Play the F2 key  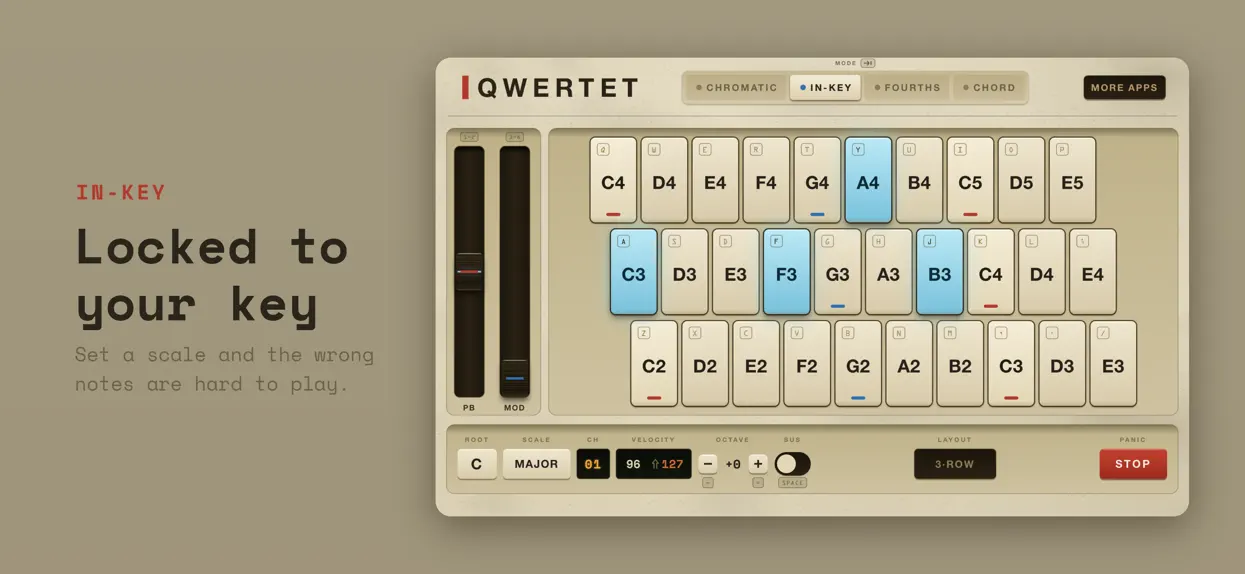click(x=807, y=364)
